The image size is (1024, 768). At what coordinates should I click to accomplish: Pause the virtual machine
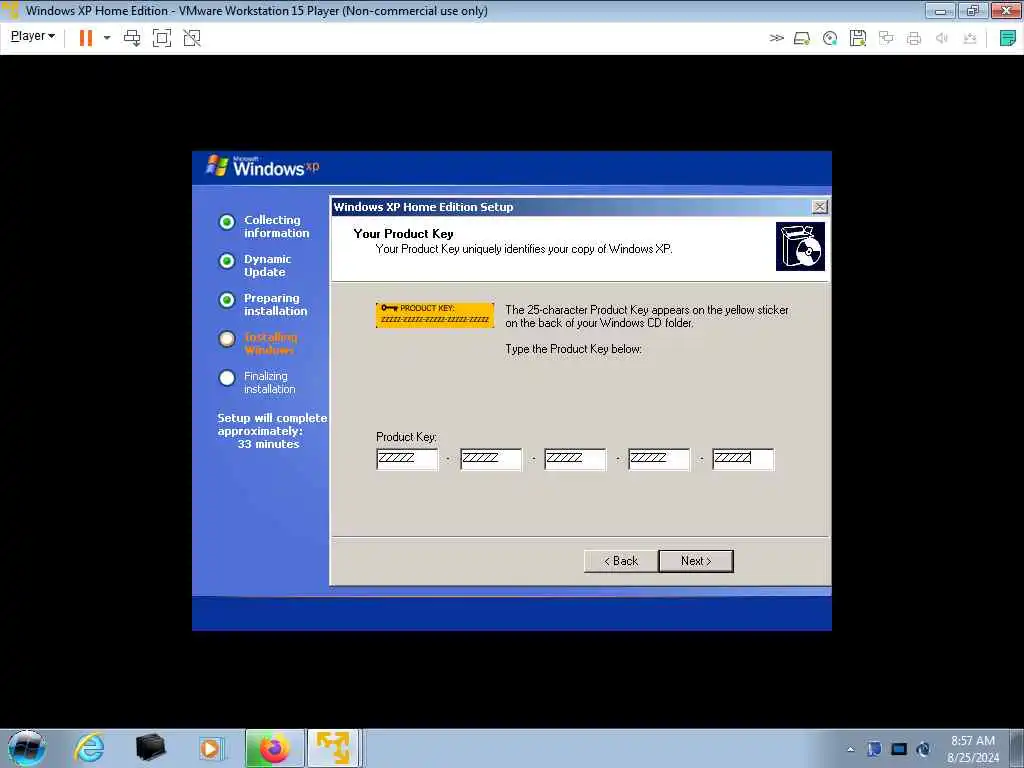click(x=86, y=38)
